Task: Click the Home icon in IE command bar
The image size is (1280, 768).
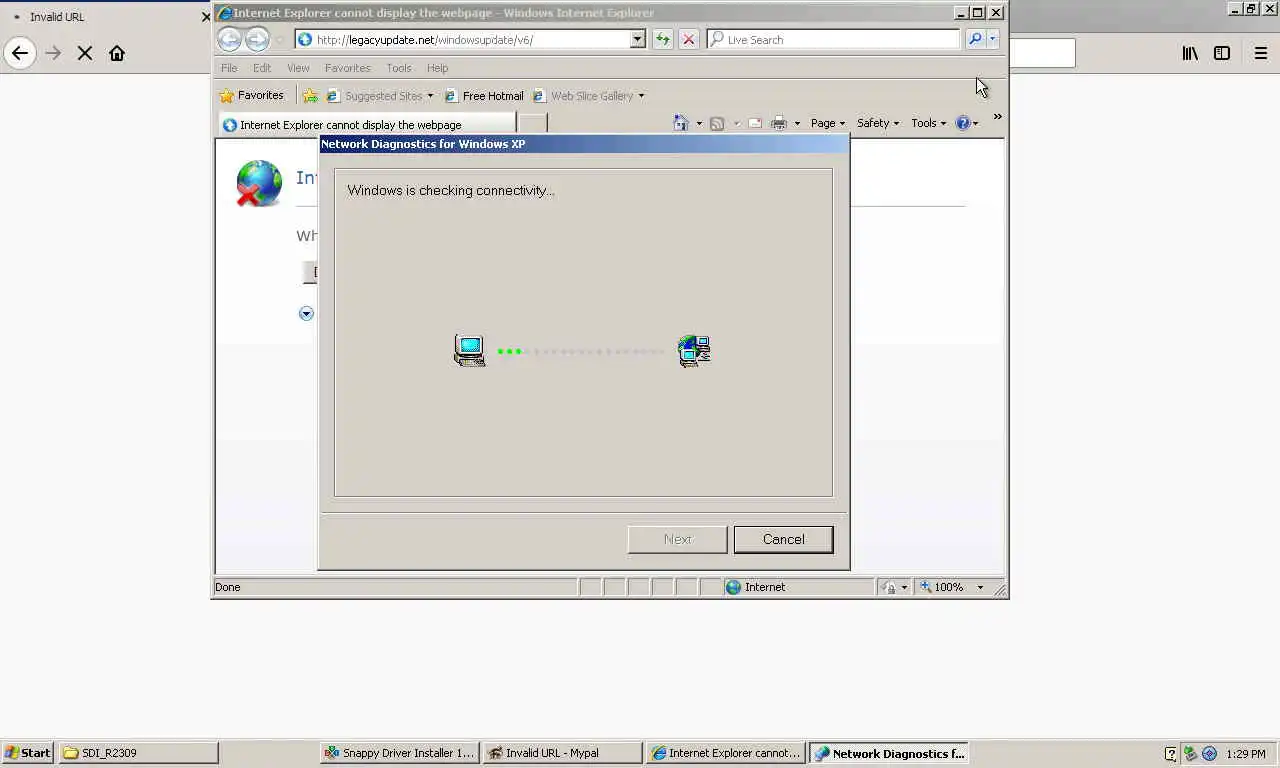Action: coord(681,123)
